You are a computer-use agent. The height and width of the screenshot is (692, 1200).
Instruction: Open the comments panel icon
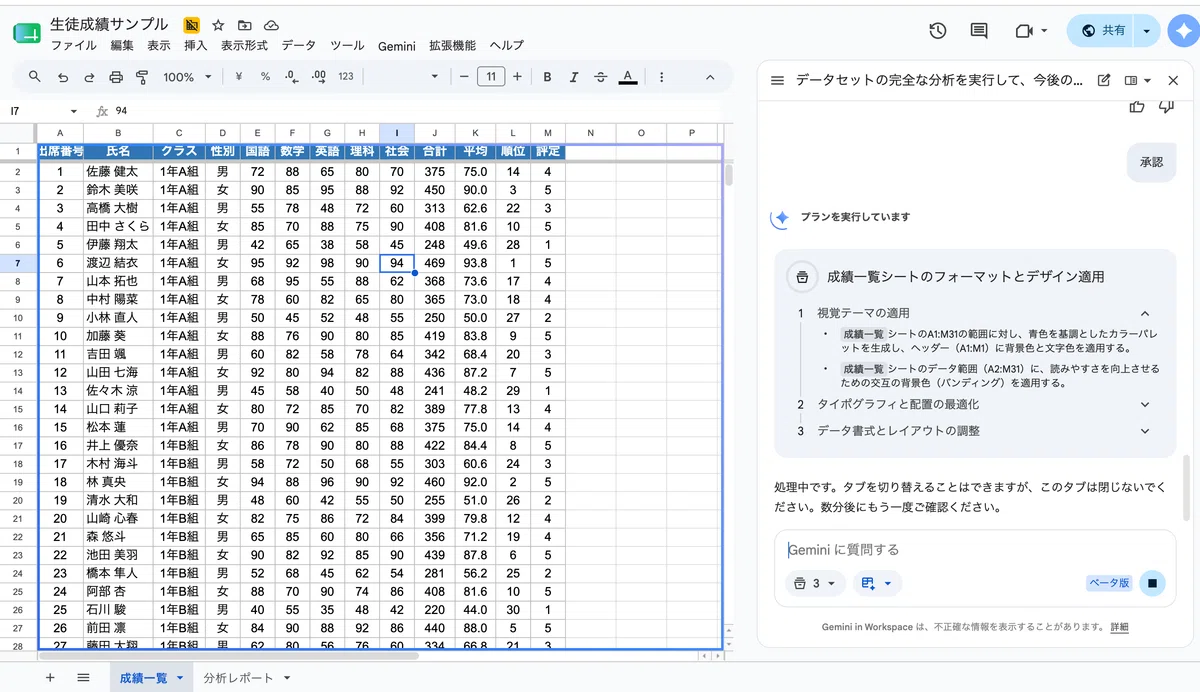tap(979, 31)
